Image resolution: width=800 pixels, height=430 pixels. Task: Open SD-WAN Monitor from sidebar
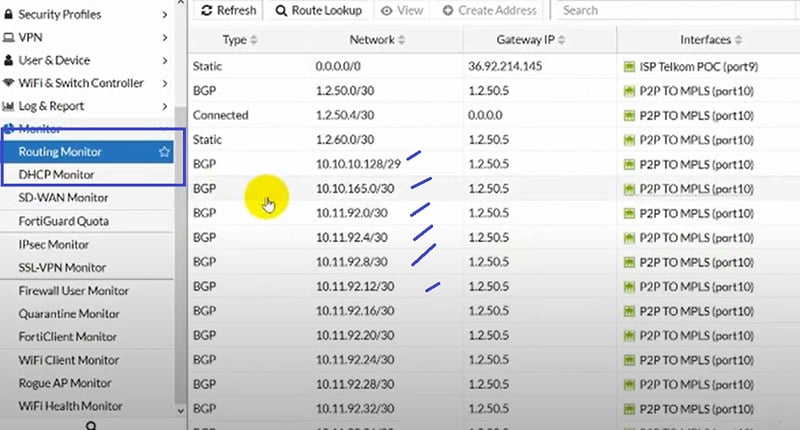(x=63, y=198)
